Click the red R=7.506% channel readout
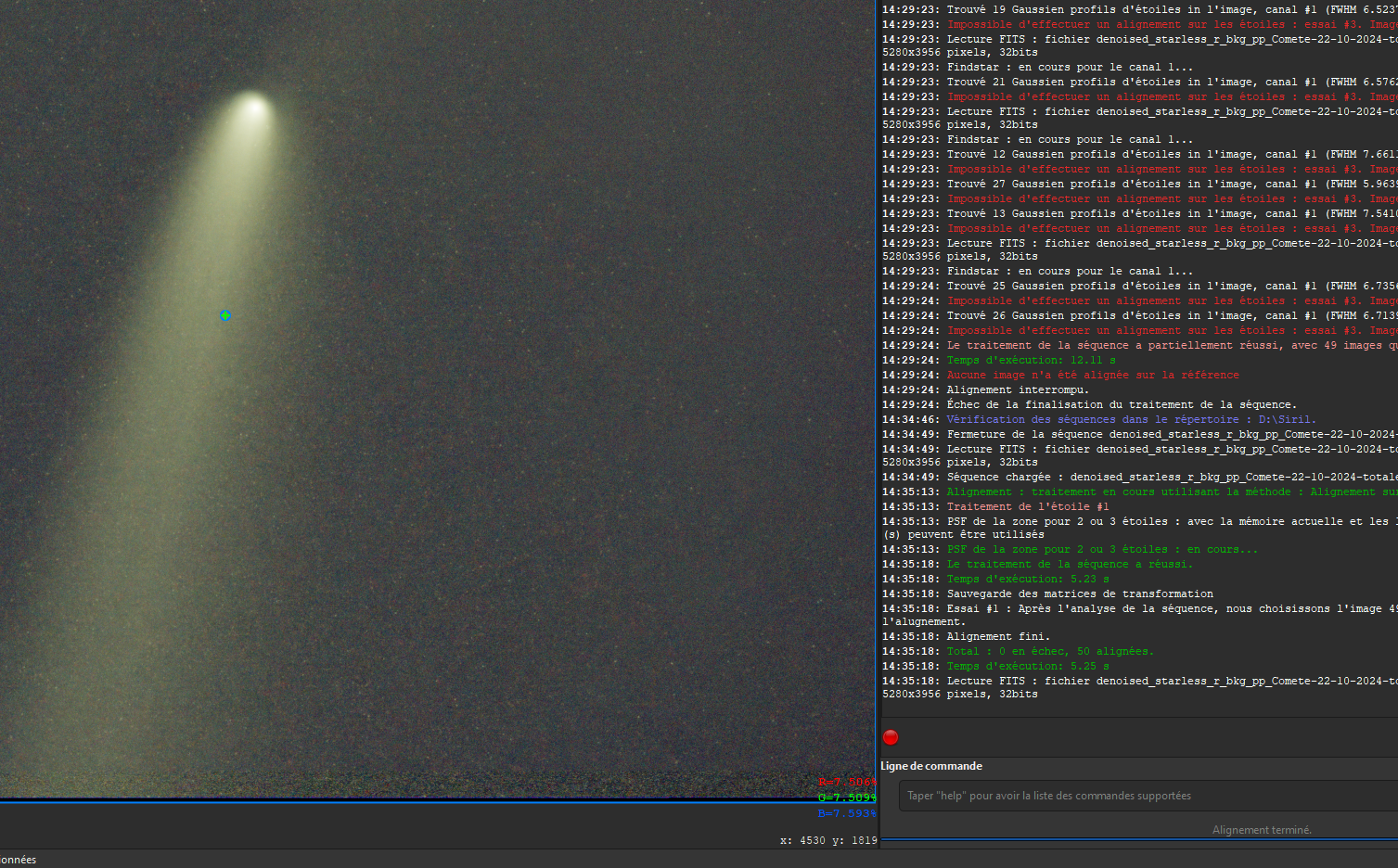The image size is (1398, 868). point(847,783)
